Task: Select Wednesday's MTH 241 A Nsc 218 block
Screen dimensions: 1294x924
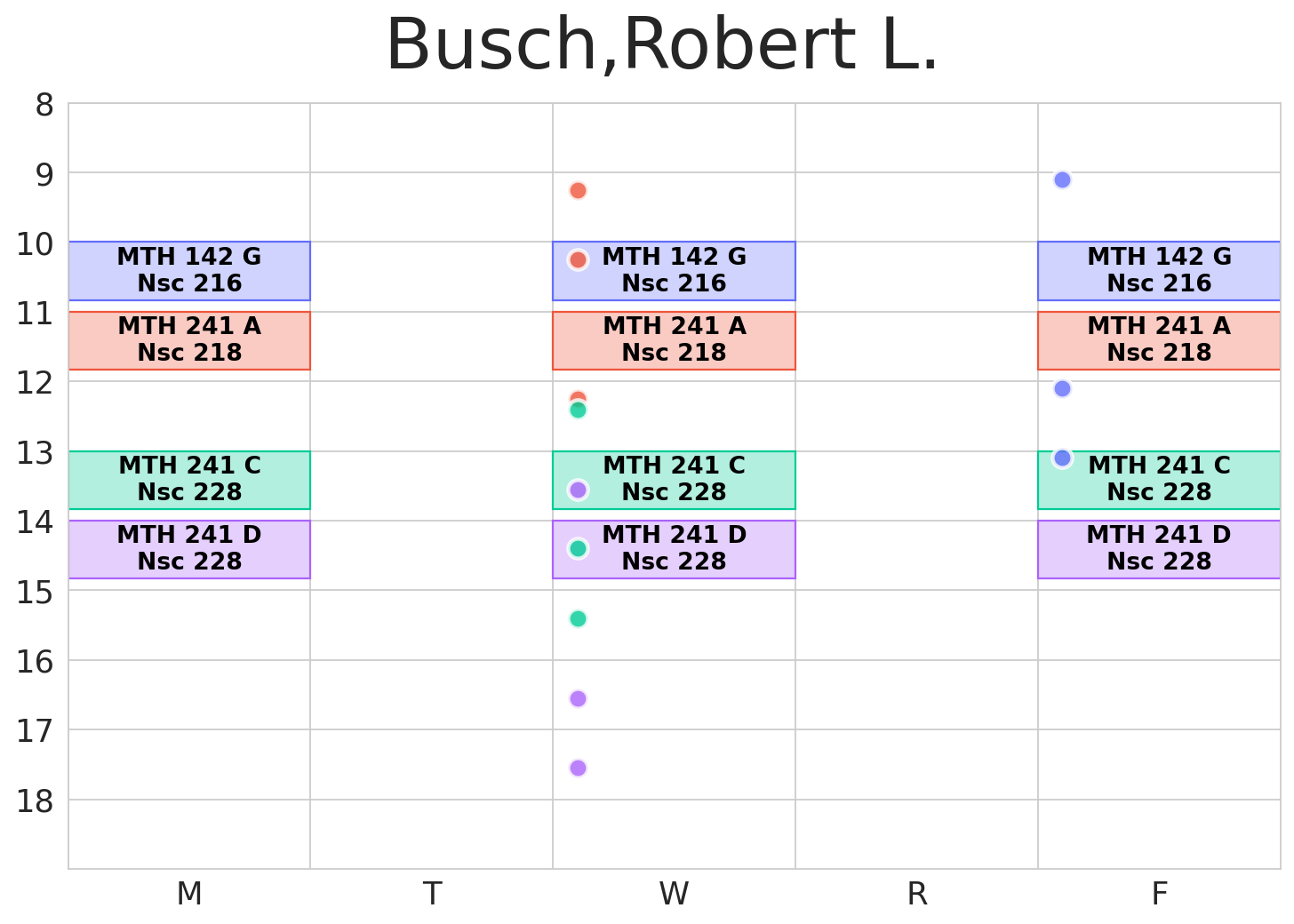Action: point(674,339)
